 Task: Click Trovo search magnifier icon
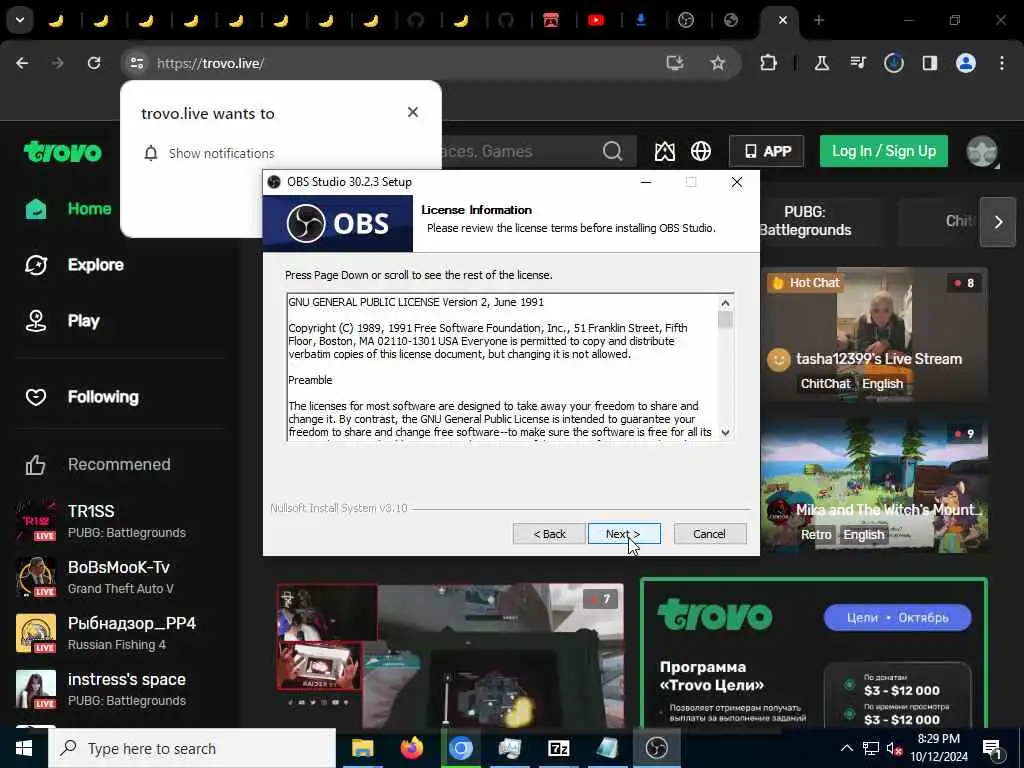point(613,152)
